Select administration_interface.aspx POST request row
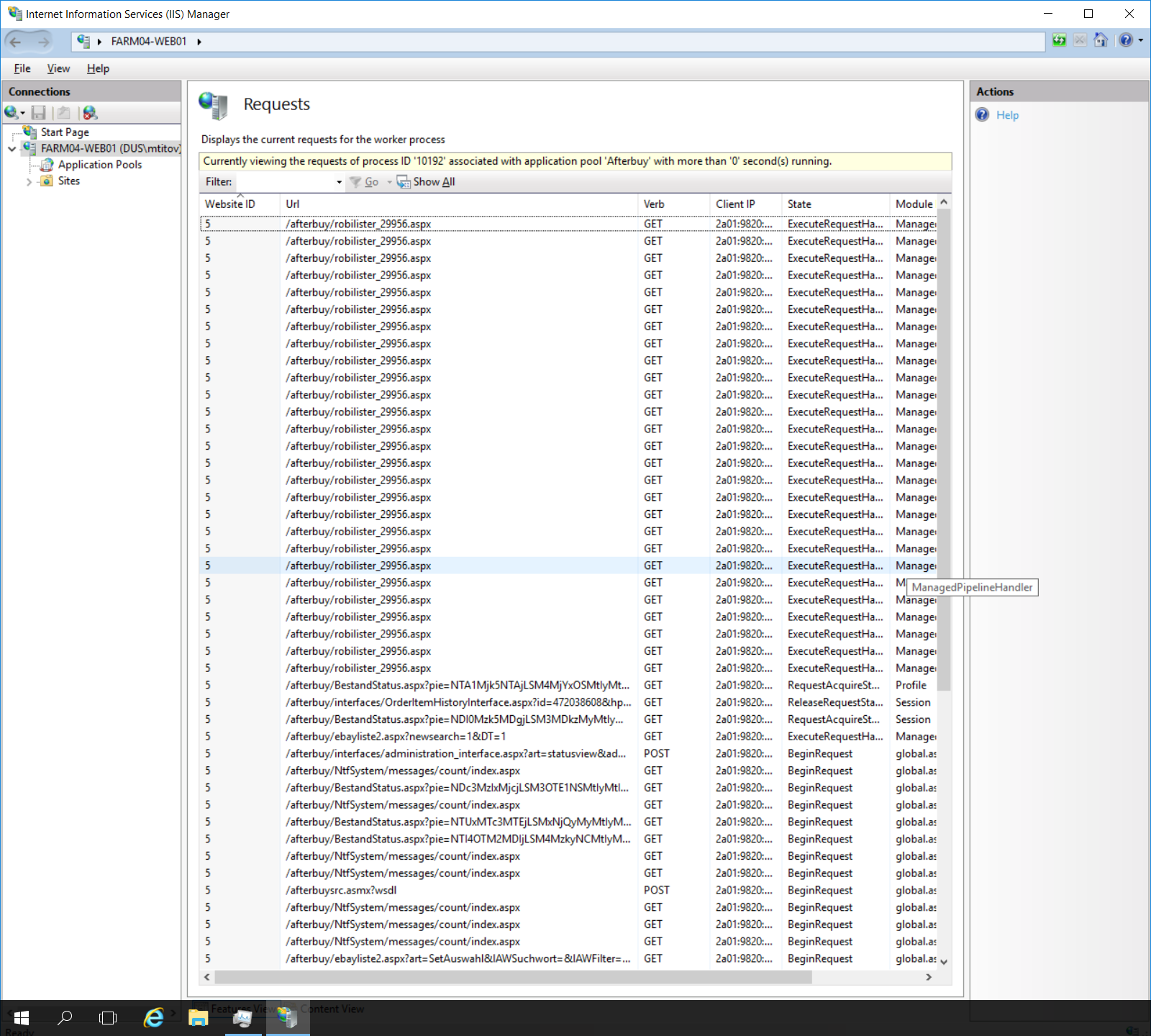Screen dimensions: 1151x1036 click(x=568, y=753)
